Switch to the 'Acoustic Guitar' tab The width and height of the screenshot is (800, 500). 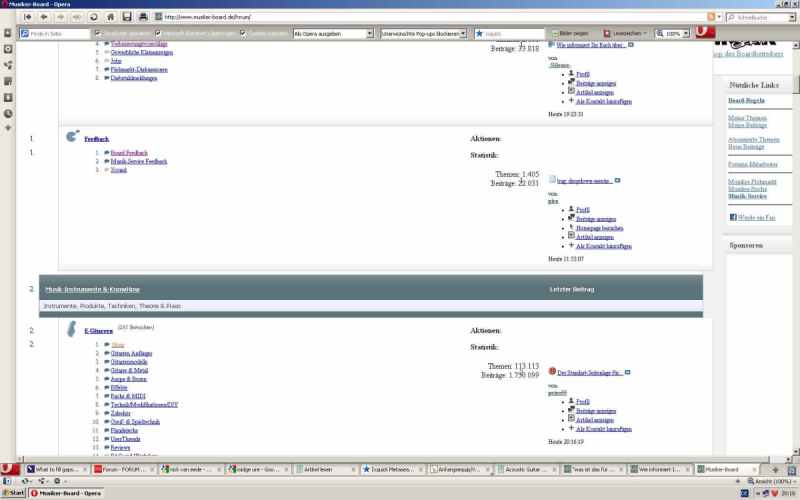point(528,469)
